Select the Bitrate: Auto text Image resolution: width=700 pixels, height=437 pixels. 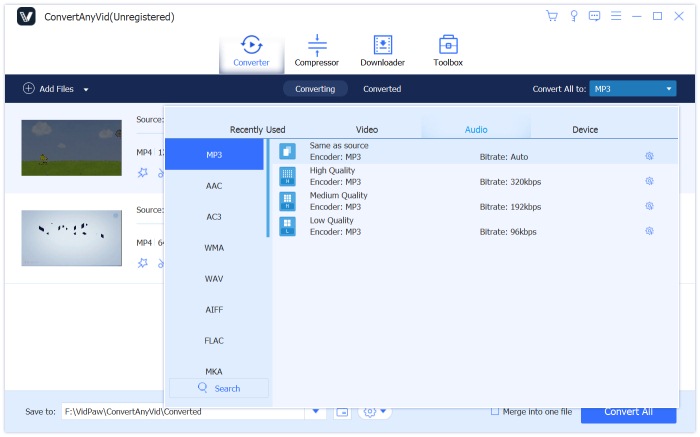tap(504, 157)
